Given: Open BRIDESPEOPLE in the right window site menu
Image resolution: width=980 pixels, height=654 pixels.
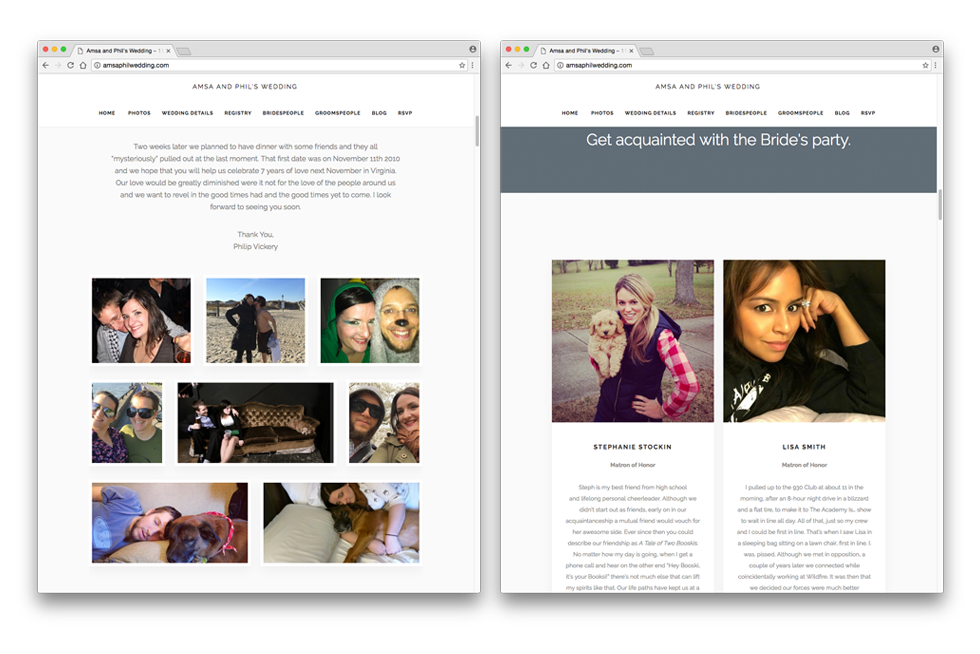Looking at the screenshot, I should (x=746, y=113).
